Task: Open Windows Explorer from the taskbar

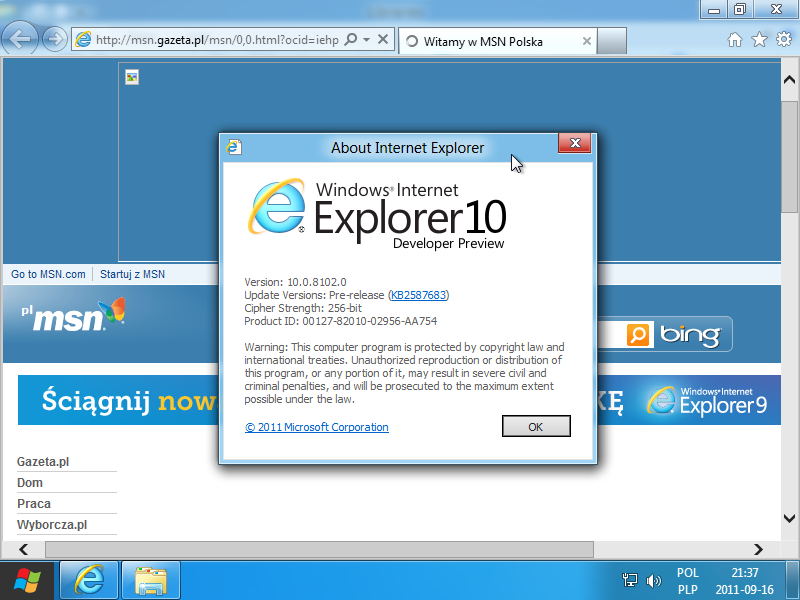Action: (x=151, y=581)
